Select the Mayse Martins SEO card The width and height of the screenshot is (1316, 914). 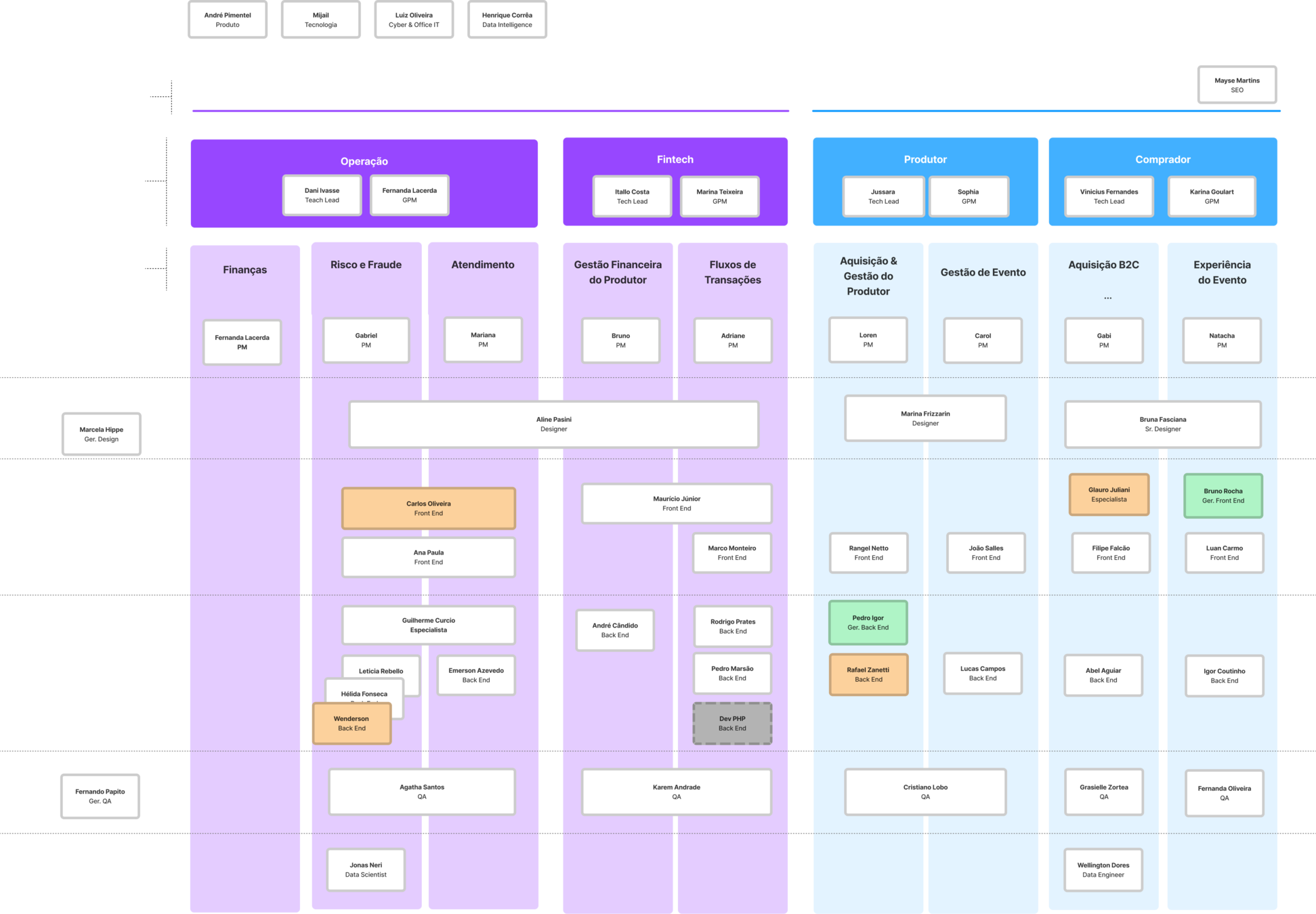pyautogui.click(x=1237, y=85)
